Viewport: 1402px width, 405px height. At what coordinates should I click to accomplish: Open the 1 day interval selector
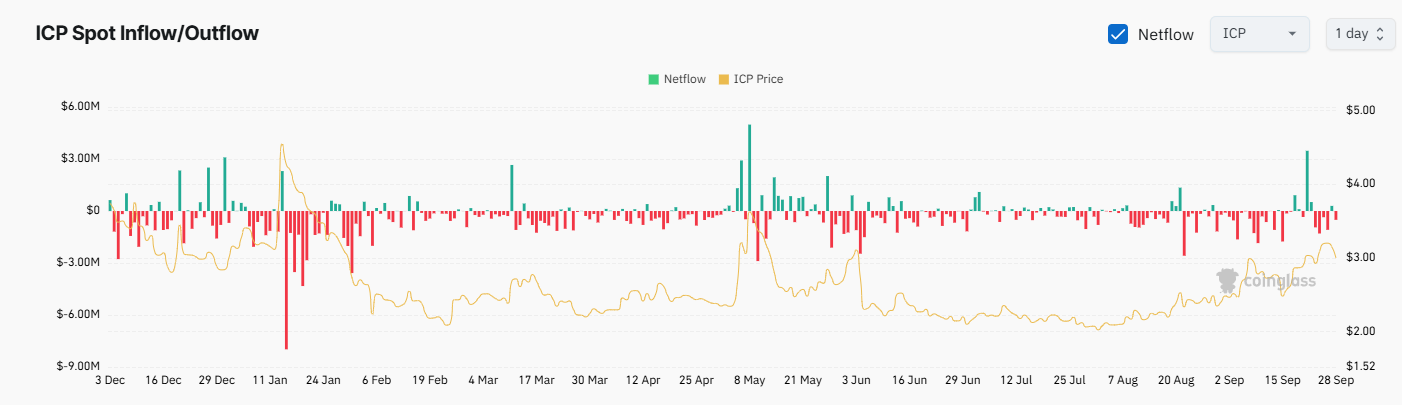pyautogui.click(x=1358, y=34)
